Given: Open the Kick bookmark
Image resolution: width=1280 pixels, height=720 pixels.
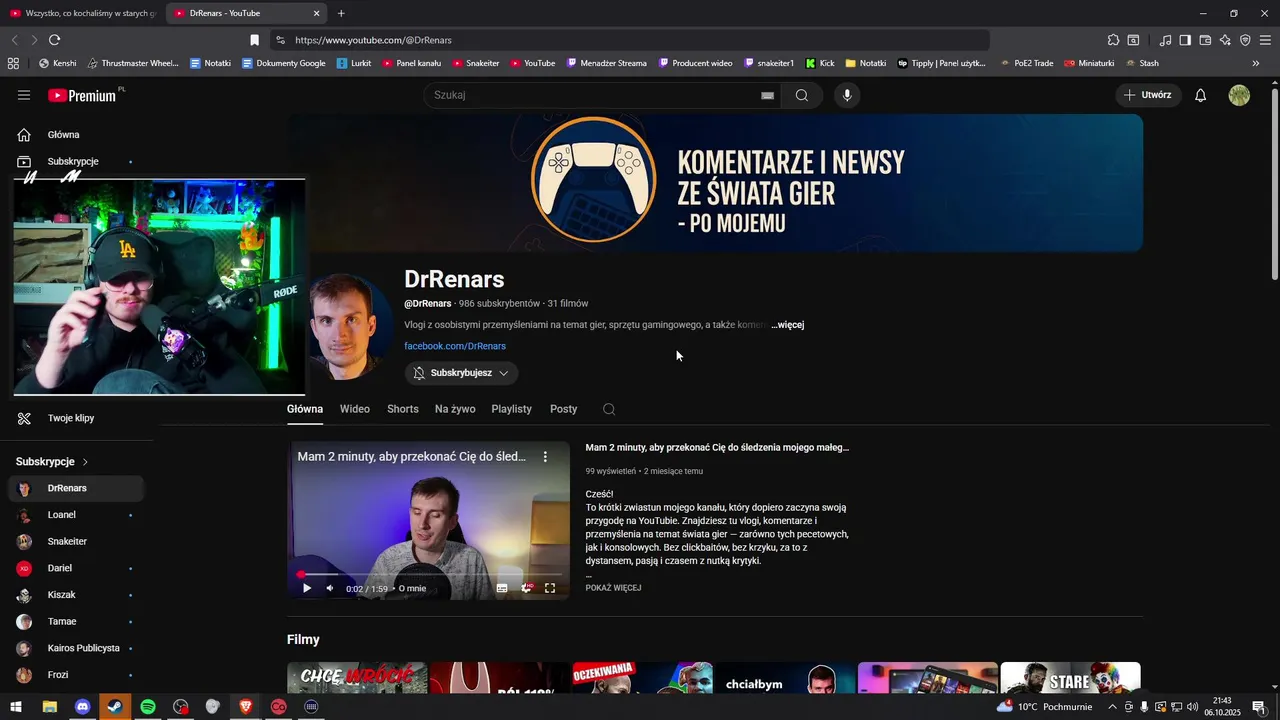Looking at the screenshot, I should (820, 63).
